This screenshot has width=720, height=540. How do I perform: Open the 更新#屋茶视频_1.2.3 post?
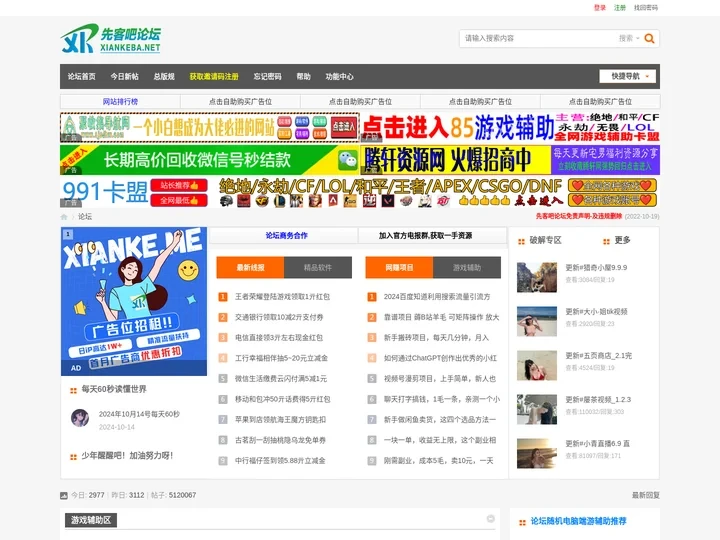pos(598,400)
